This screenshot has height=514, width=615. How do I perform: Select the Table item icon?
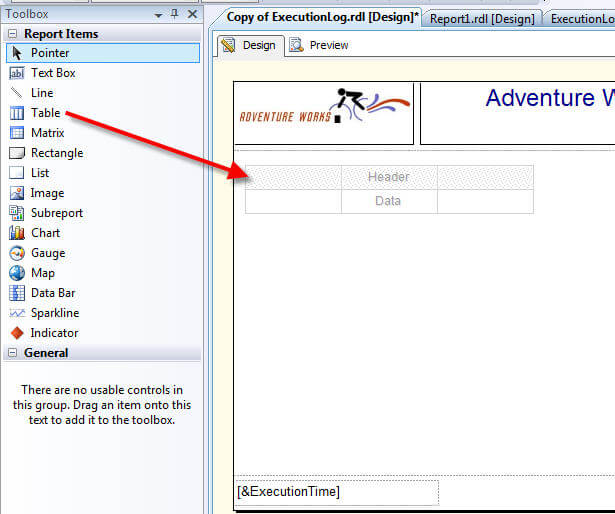[16, 113]
